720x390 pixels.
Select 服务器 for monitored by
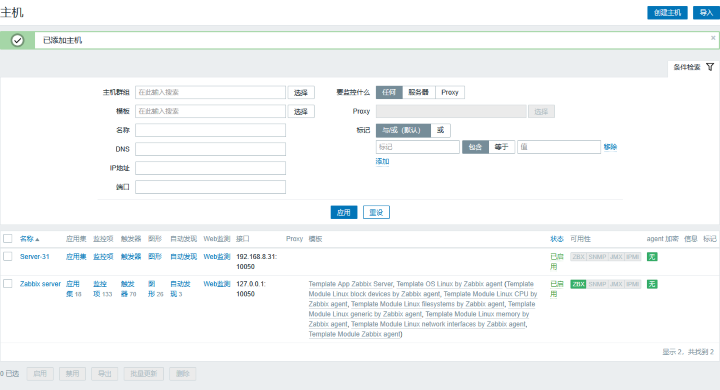tap(418, 92)
